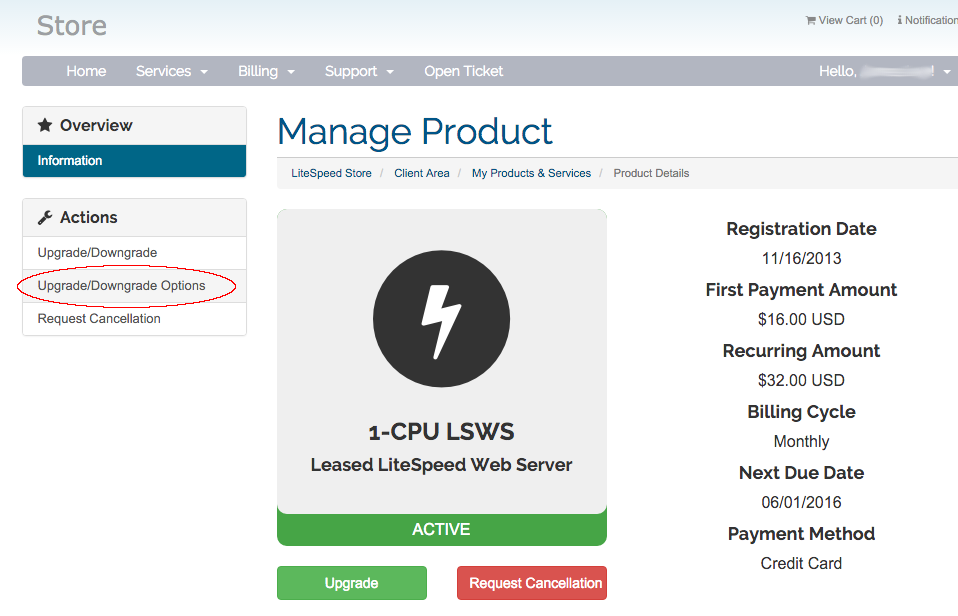The image size is (958, 616).
Task: Click the Next Due Date label
Action: pyautogui.click(x=802, y=473)
